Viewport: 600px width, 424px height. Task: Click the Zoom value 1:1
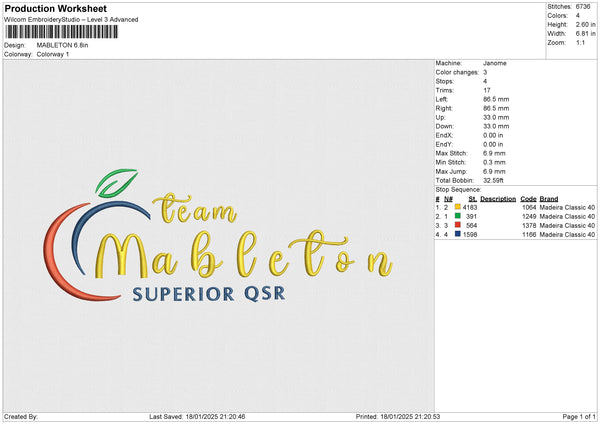[580, 43]
